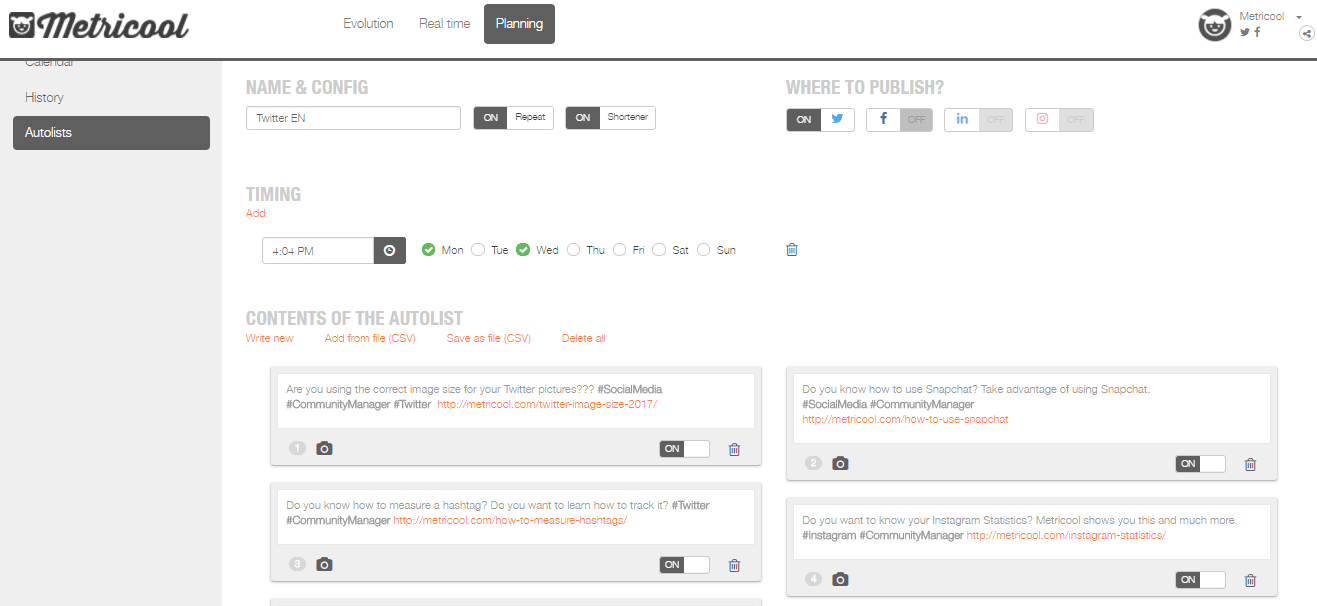Attach image to tweet number 3

coord(324,565)
